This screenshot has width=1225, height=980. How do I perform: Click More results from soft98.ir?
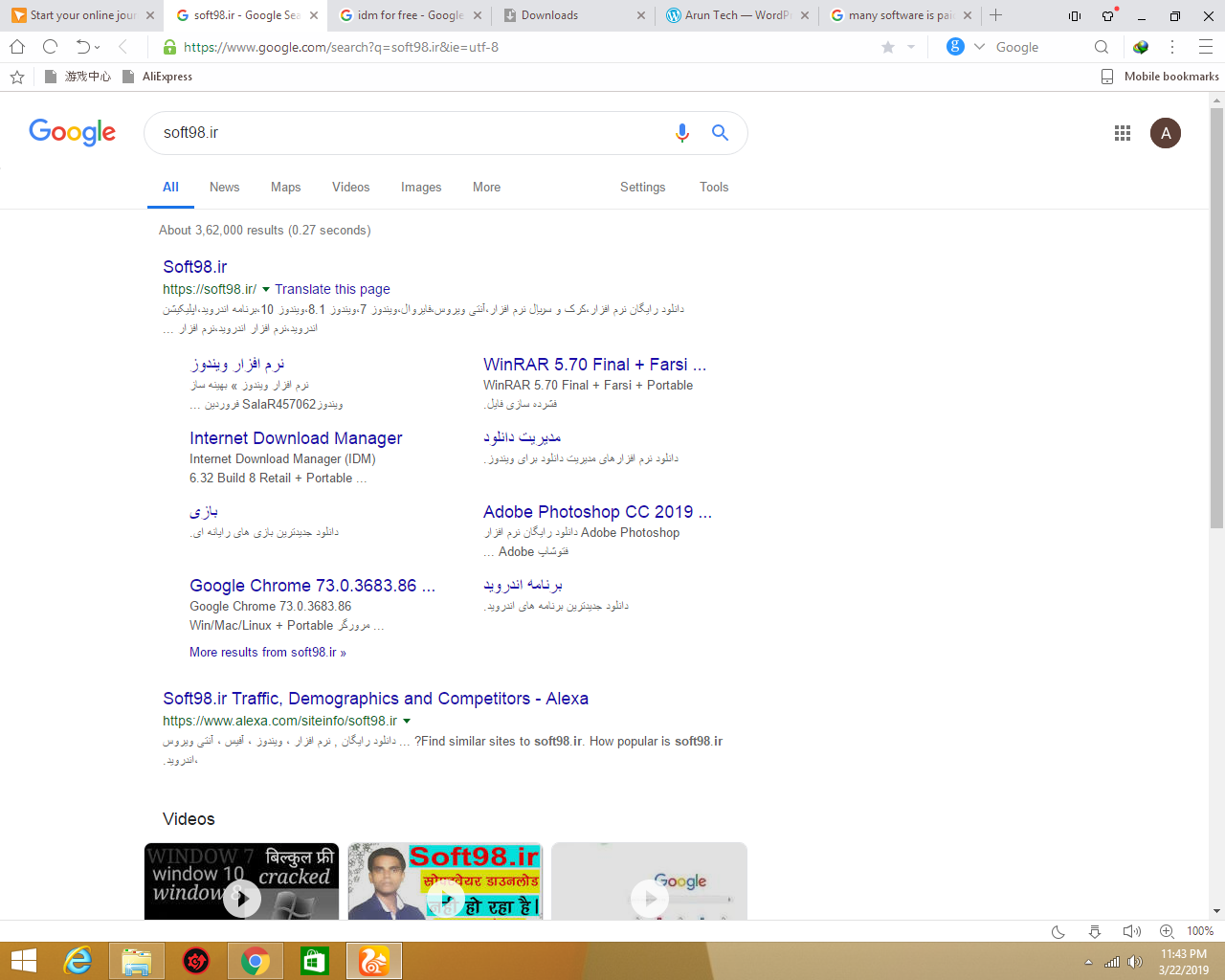(x=267, y=652)
